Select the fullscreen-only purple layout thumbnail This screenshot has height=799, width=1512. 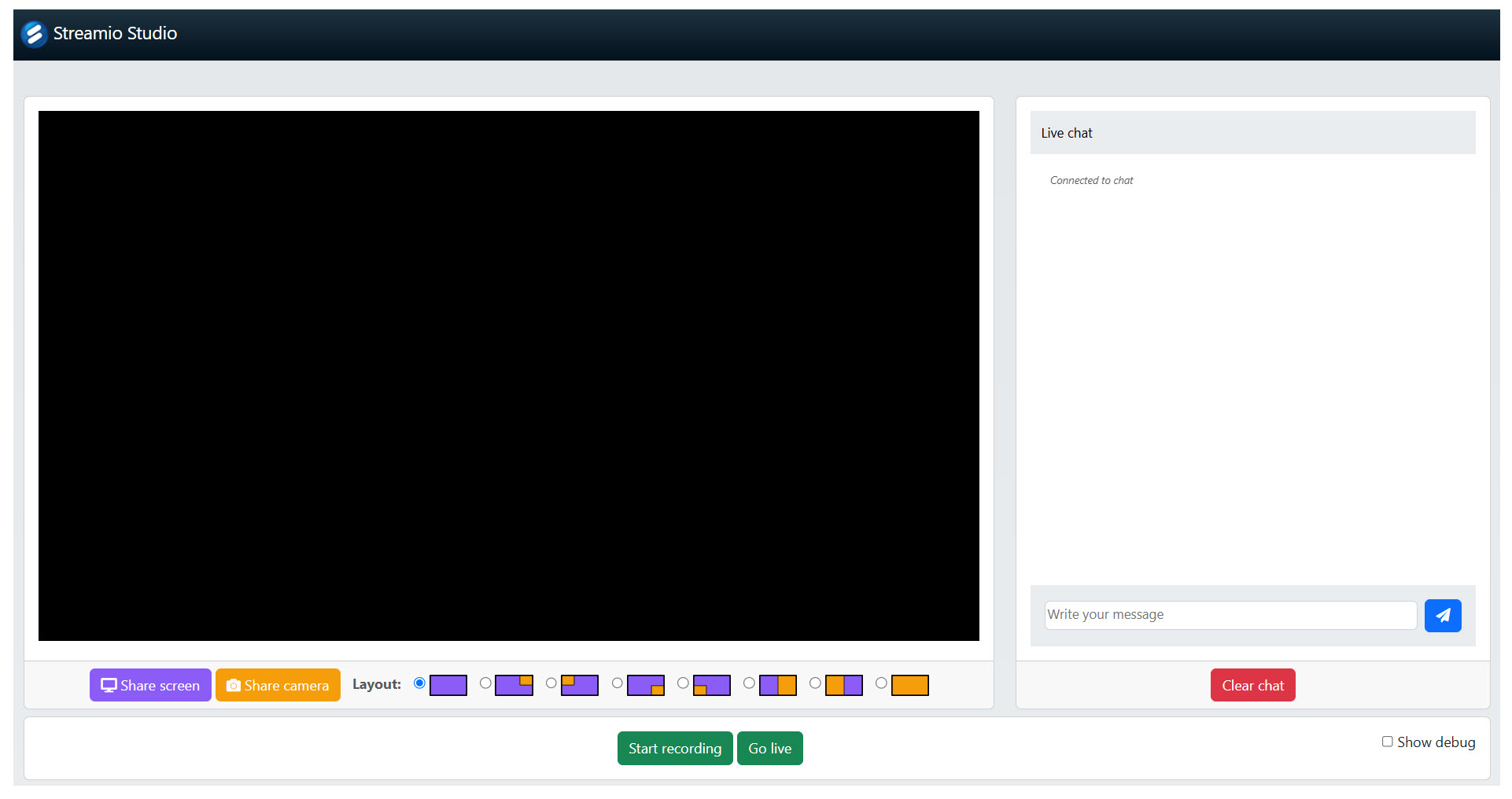coord(448,685)
